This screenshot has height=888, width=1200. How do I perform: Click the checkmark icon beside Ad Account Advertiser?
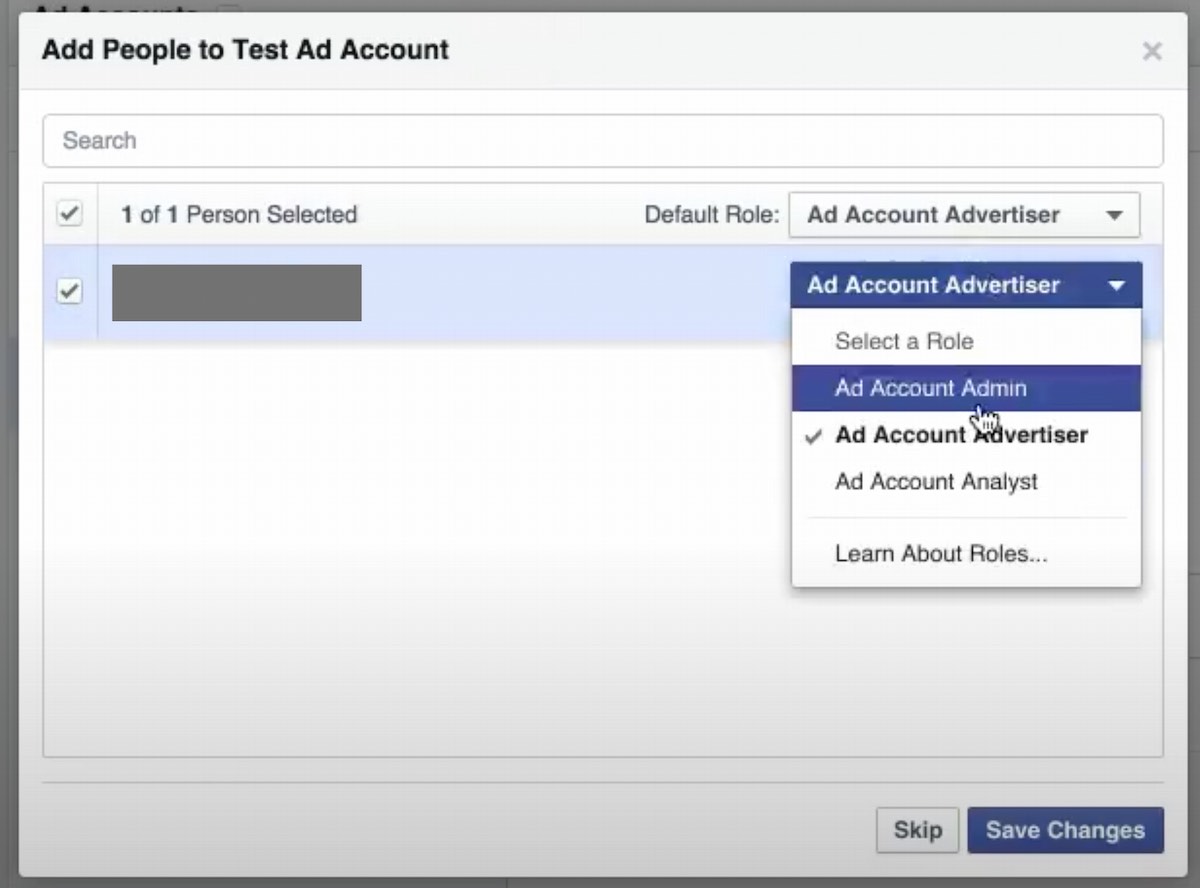coord(815,436)
